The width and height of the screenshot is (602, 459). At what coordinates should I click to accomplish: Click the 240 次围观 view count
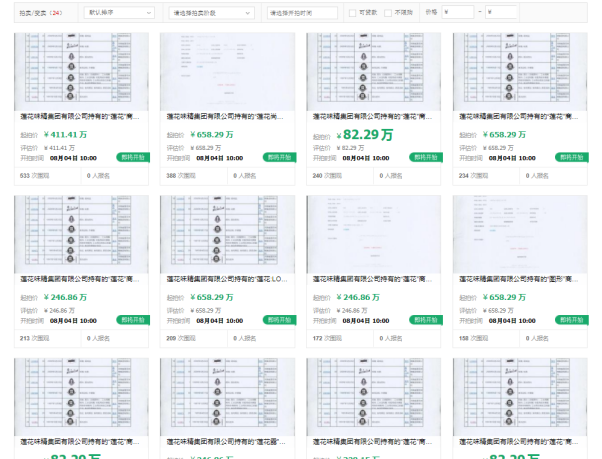(x=327, y=176)
